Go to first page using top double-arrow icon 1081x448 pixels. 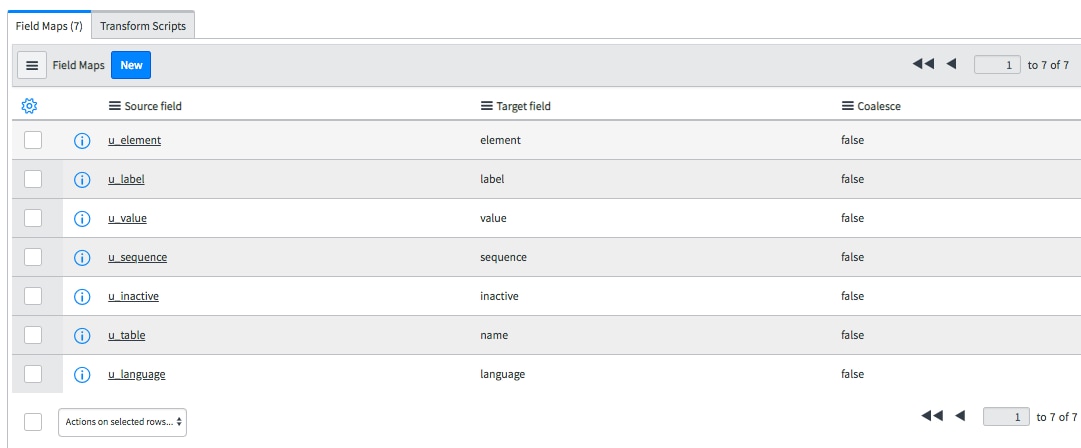tap(923, 64)
